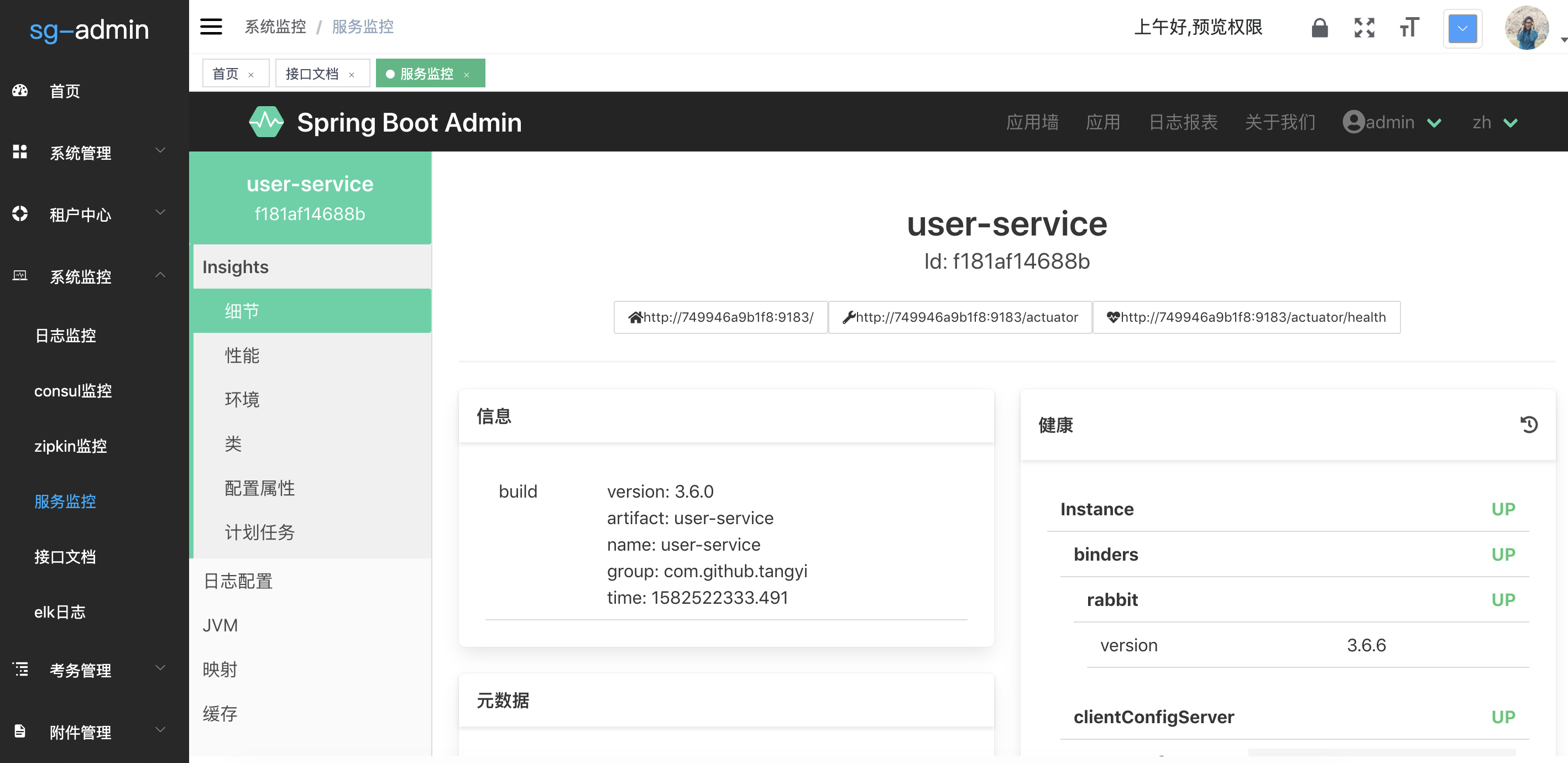Click the Spring Boot Admin logo
Screen dimensions: 1568x763
(266, 122)
